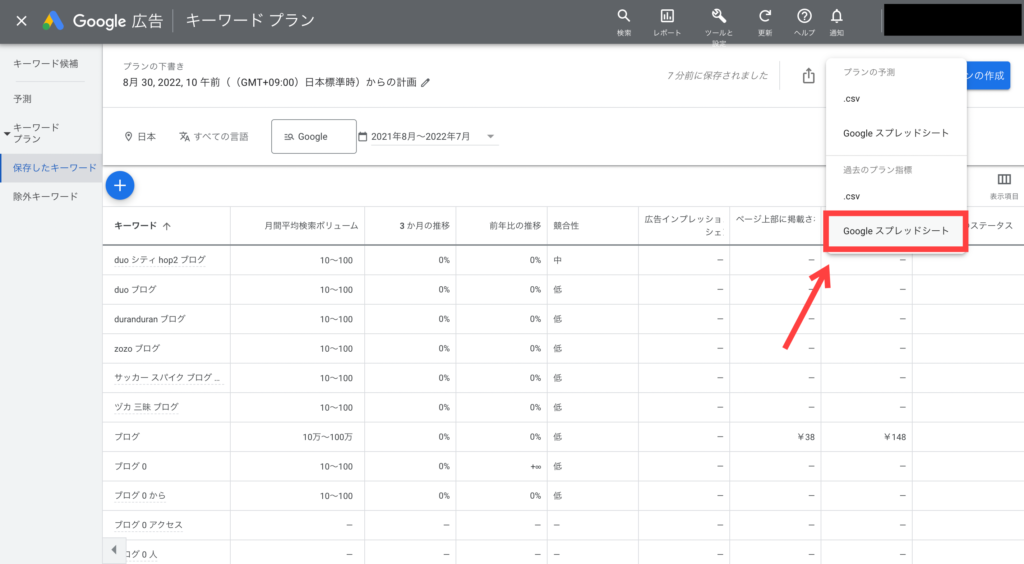
Task: Click the ステータス column header
Action: point(991,226)
